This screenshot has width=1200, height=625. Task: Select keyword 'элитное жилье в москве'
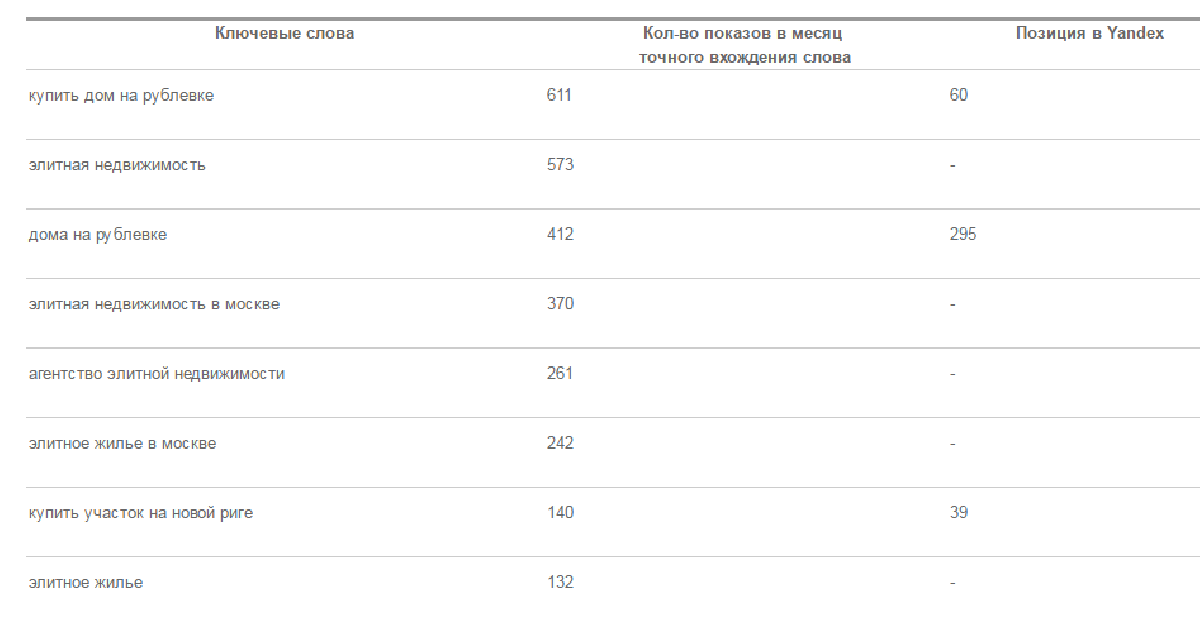[122, 443]
